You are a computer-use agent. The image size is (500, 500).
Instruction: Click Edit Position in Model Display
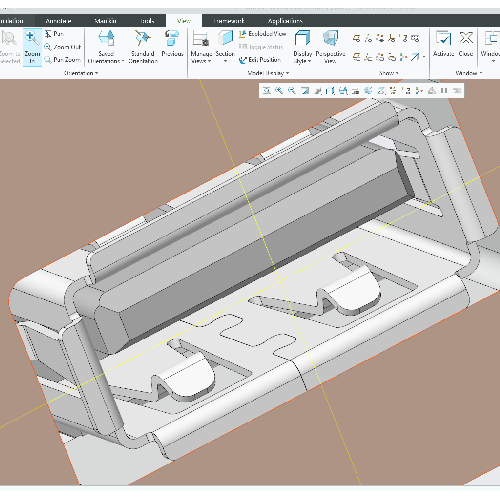(x=260, y=60)
